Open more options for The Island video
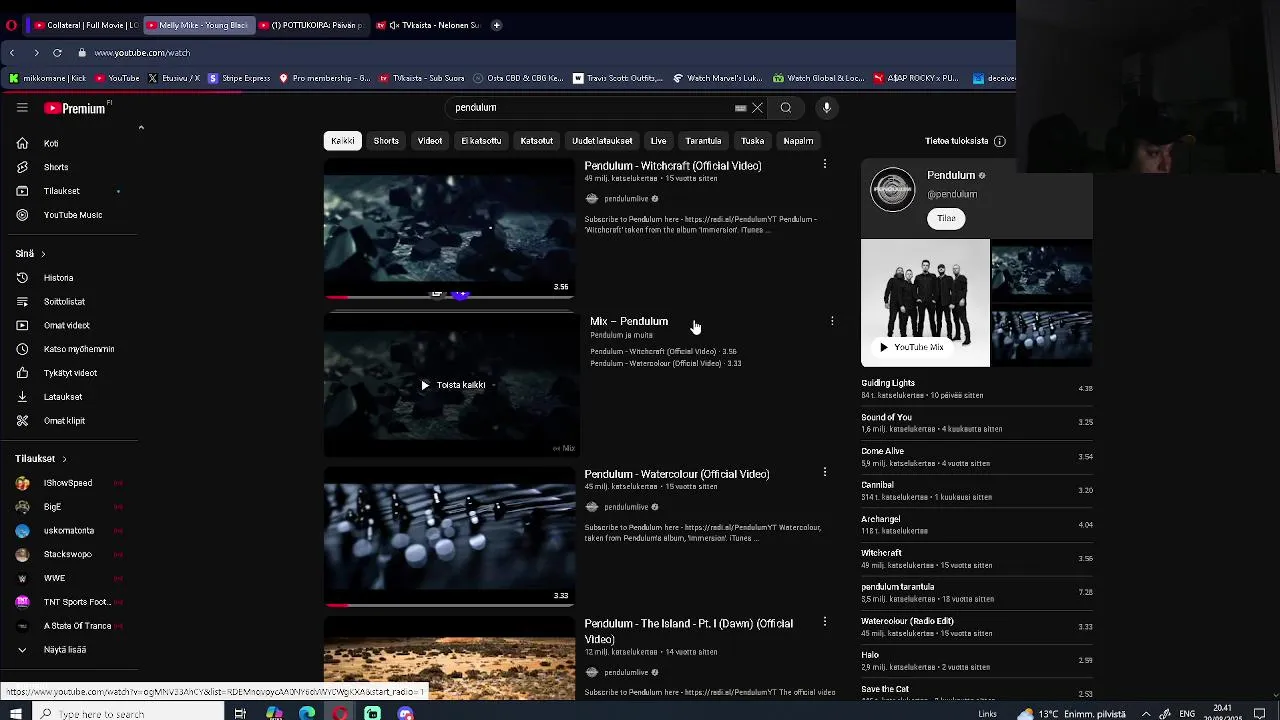The image size is (1280, 720). click(825, 622)
